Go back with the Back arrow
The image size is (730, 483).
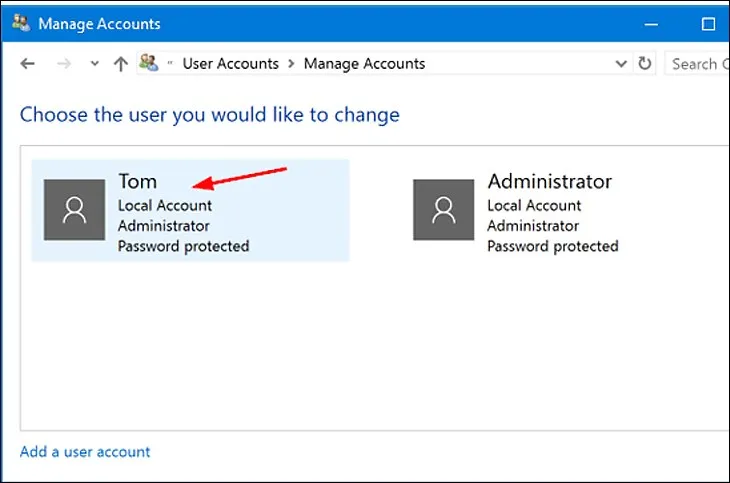click(28, 64)
